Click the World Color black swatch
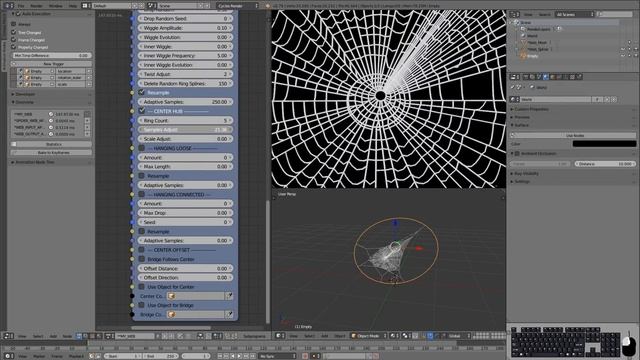The height and width of the screenshot is (360, 640). pyautogui.click(x=604, y=144)
